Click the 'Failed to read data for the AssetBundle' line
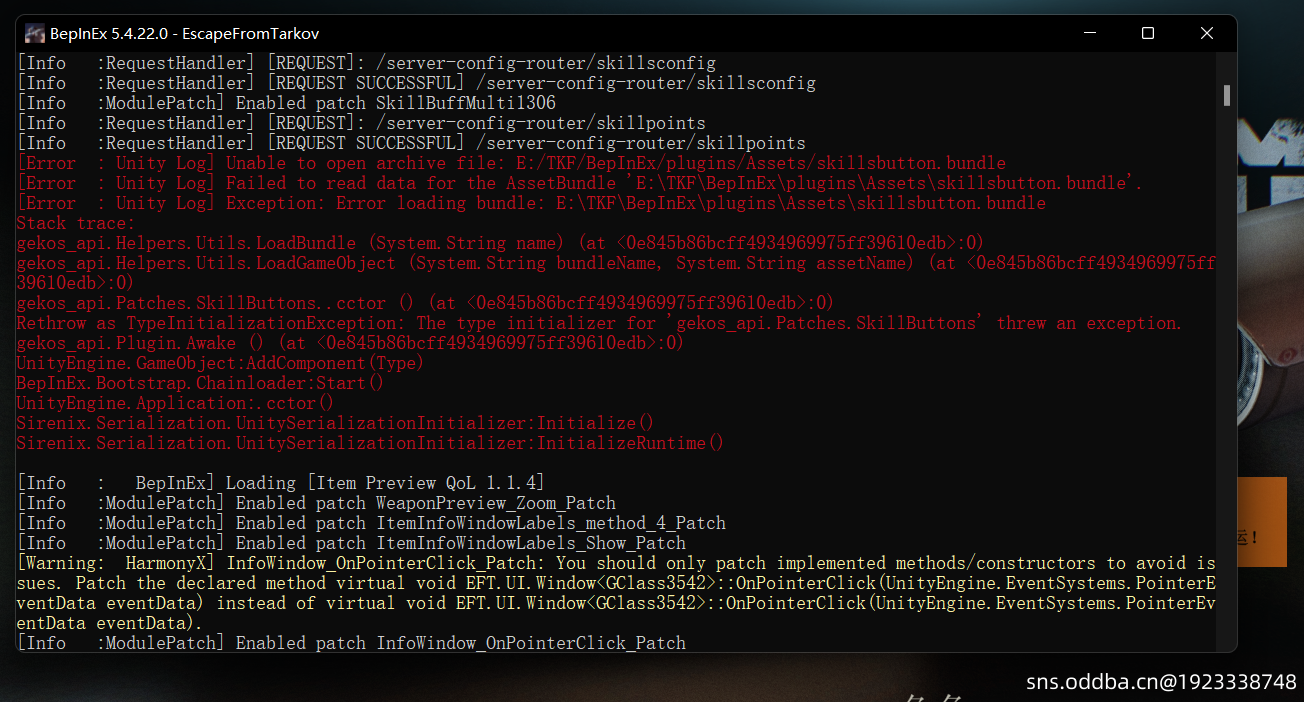This screenshot has width=1304, height=702. pos(578,183)
